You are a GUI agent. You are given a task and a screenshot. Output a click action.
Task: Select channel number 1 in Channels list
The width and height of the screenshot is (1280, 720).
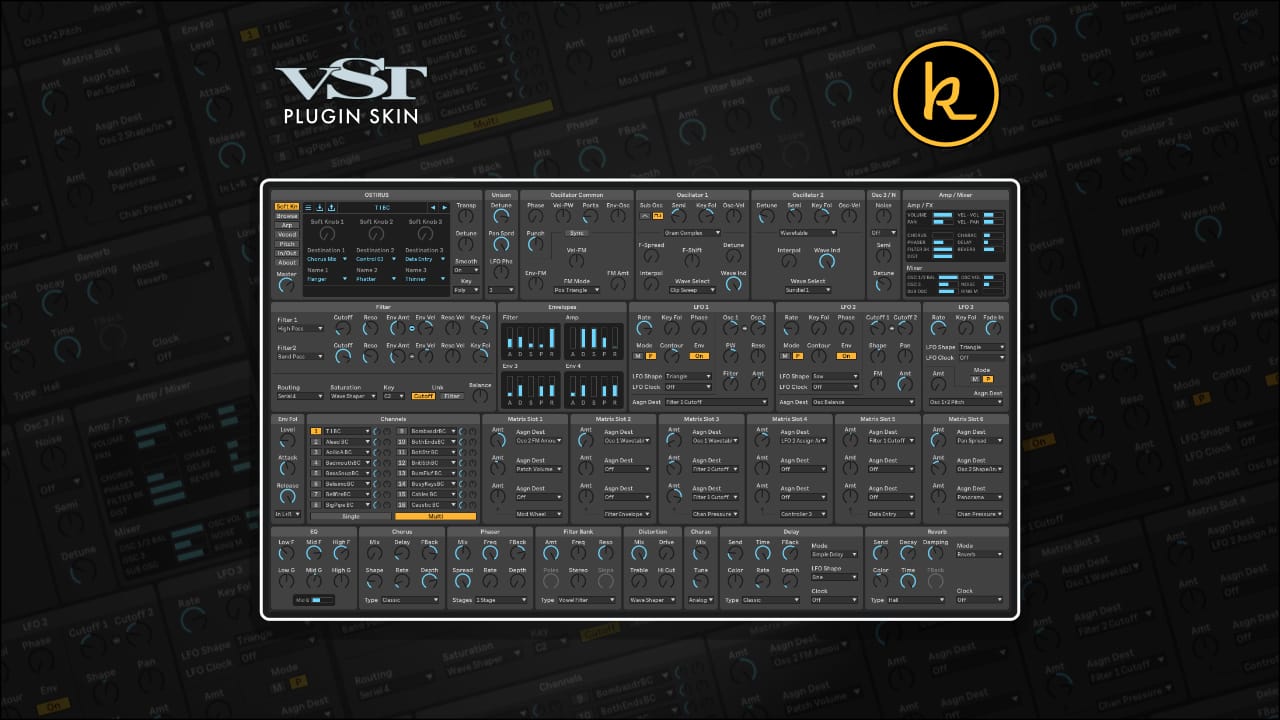click(316, 431)
